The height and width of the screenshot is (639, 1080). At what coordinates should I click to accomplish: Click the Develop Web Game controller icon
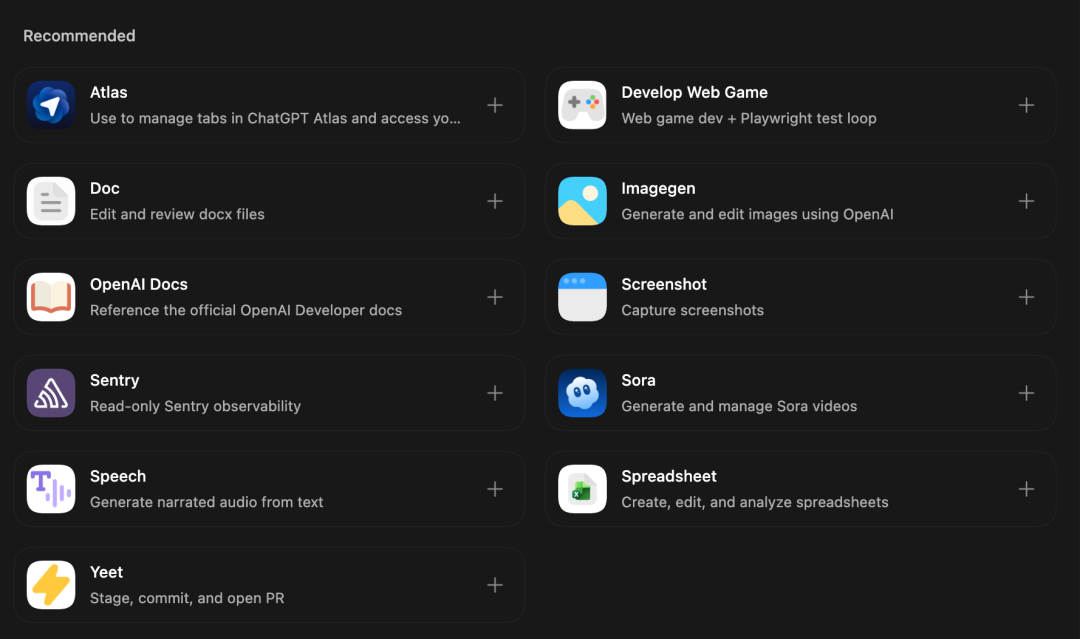582,105
